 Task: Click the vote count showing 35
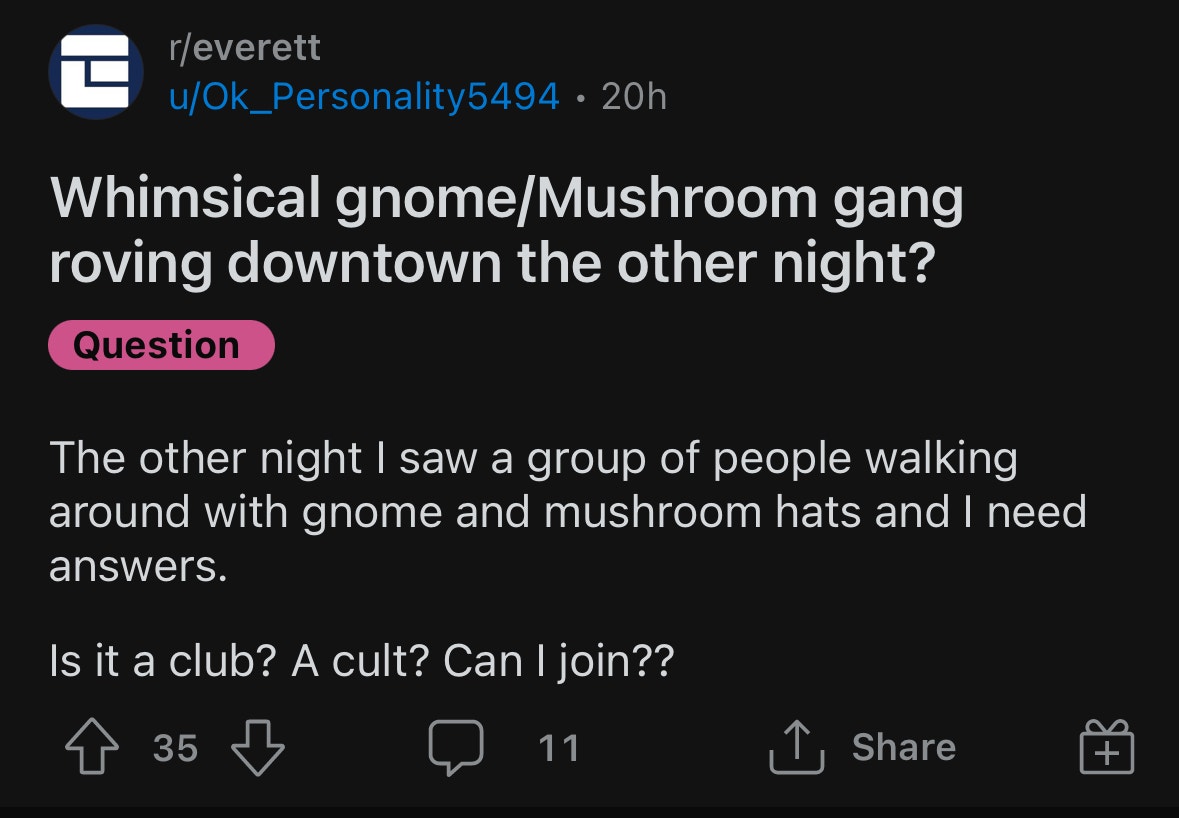tap(175, 748)
